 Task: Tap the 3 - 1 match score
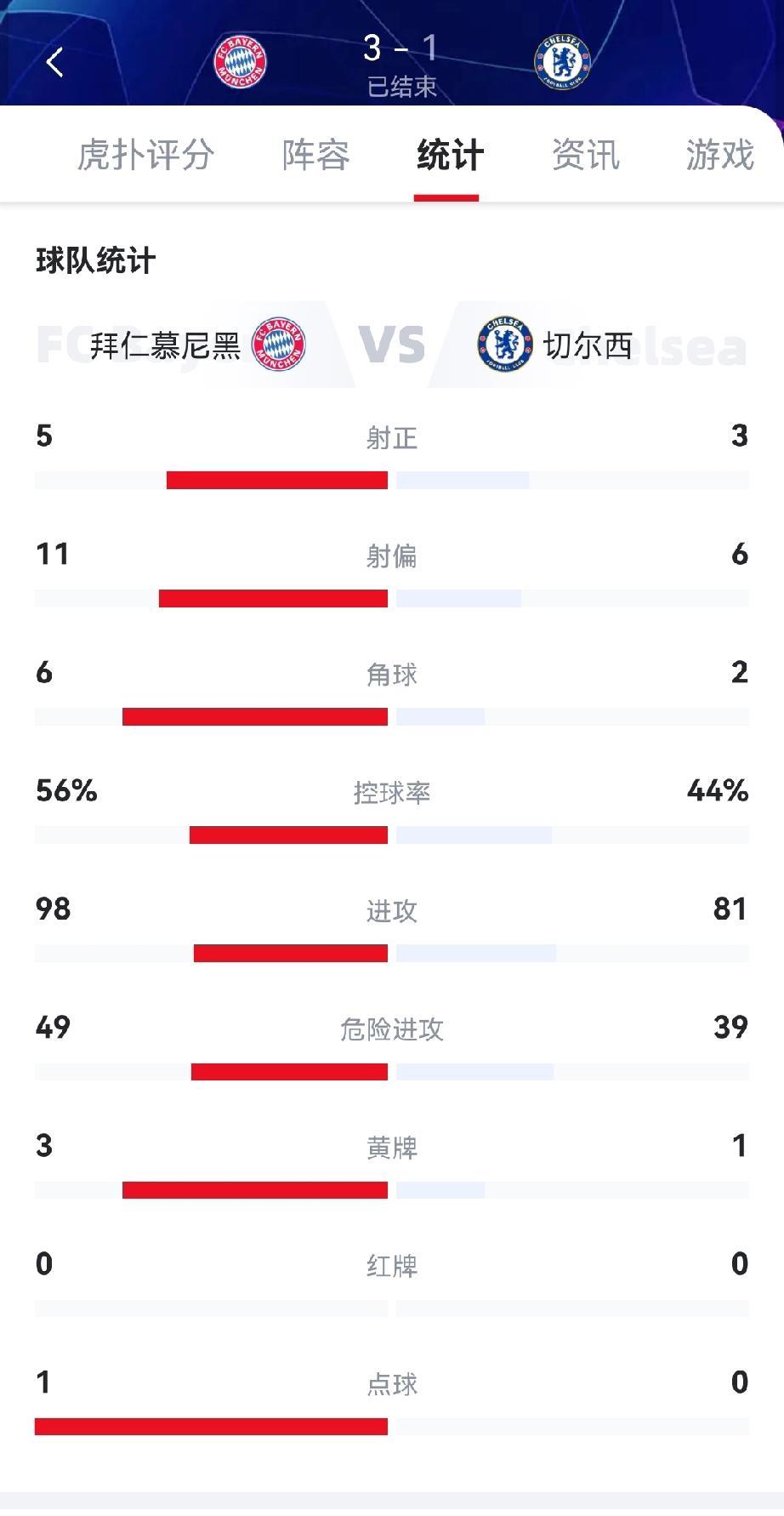point(401,48)
